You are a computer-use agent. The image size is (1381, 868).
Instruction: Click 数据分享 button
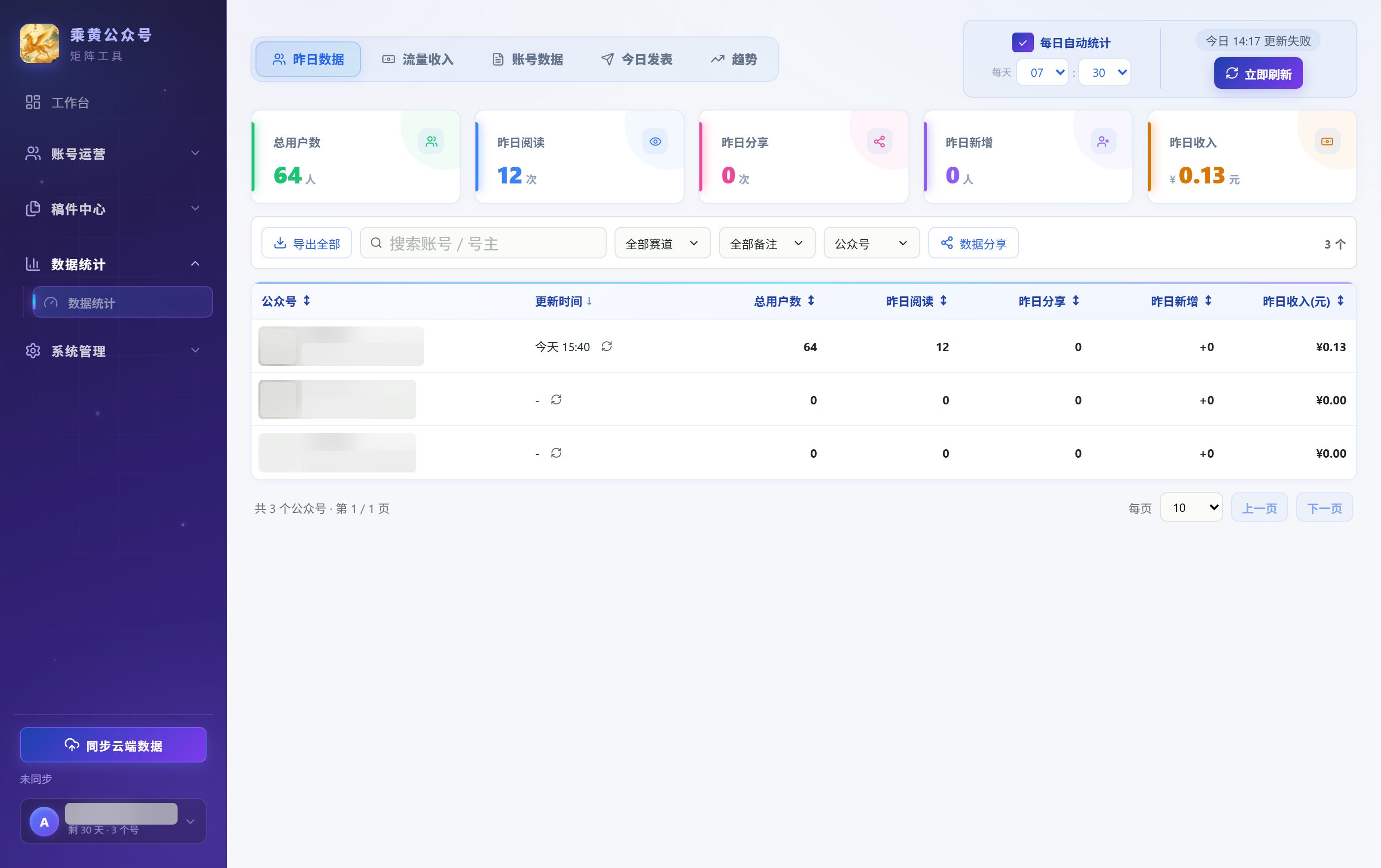point(973,243)
